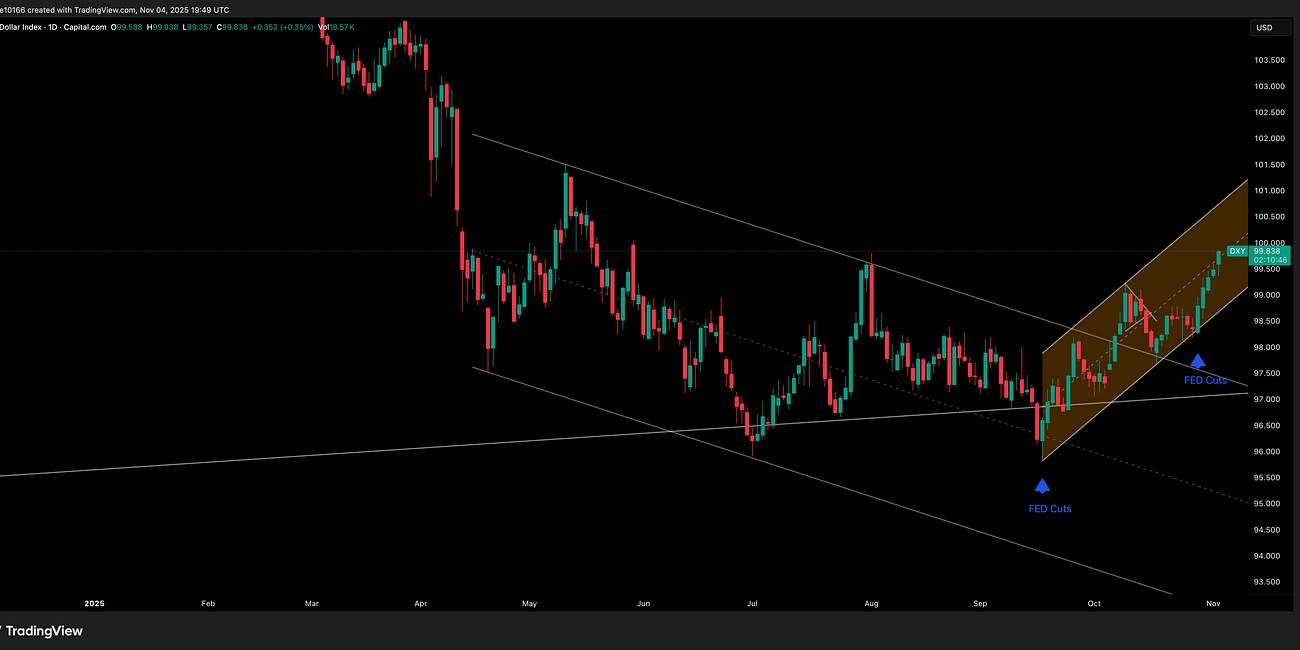Click the blue arrow marker below September candles
The width and height of the screenshot is (1300, 650).
1043,485
